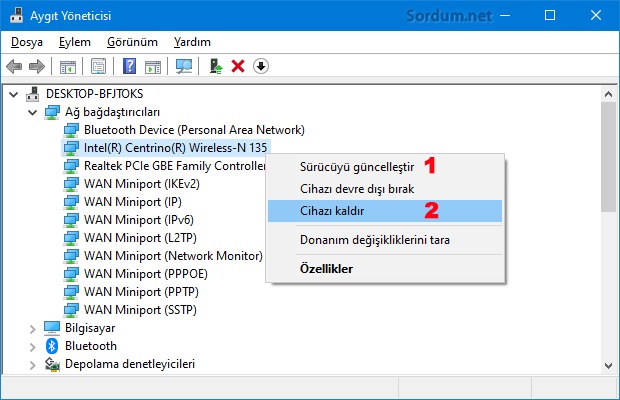Click Cihazı devre dışı bırak option
This screenshot has height=400, width=620.
(x=356, y=188)
